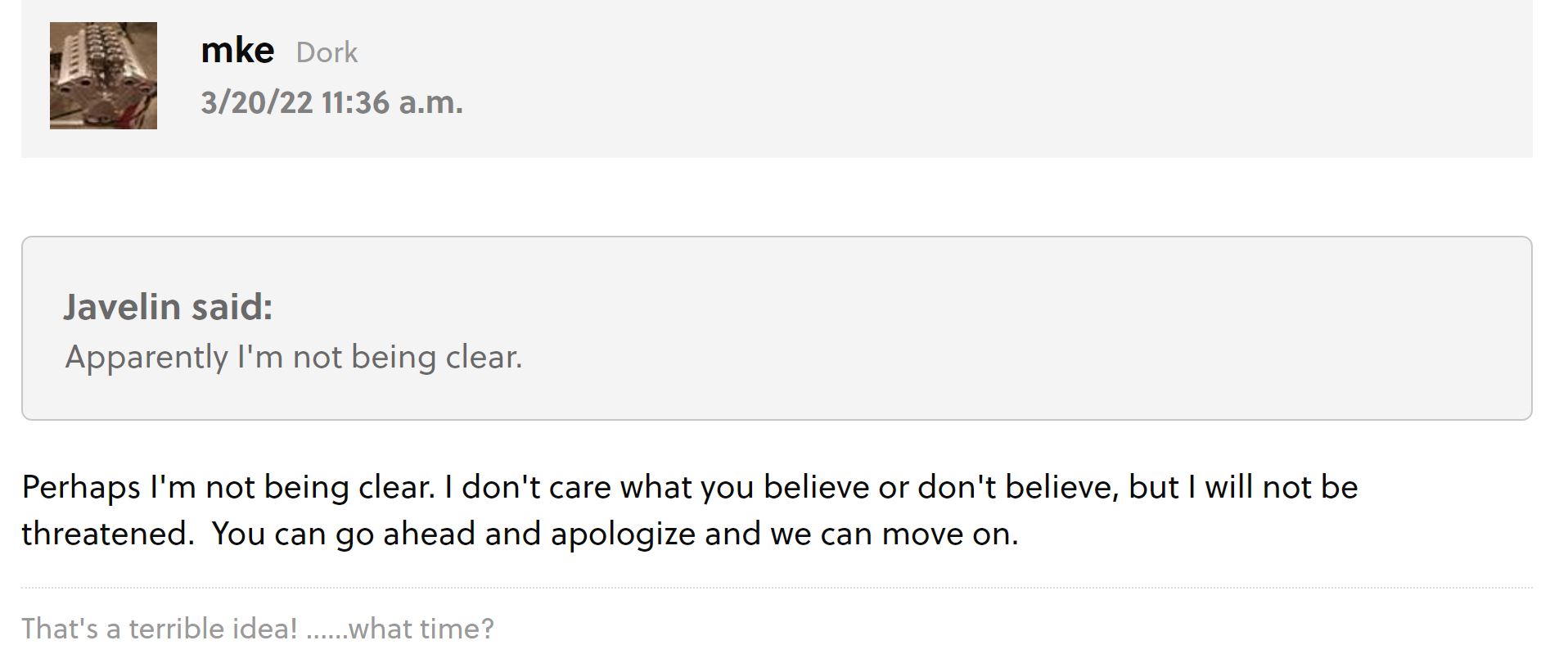Open the mke username profile link
This screenshot has width=1568, height=654.
click(x=237, y=51)
